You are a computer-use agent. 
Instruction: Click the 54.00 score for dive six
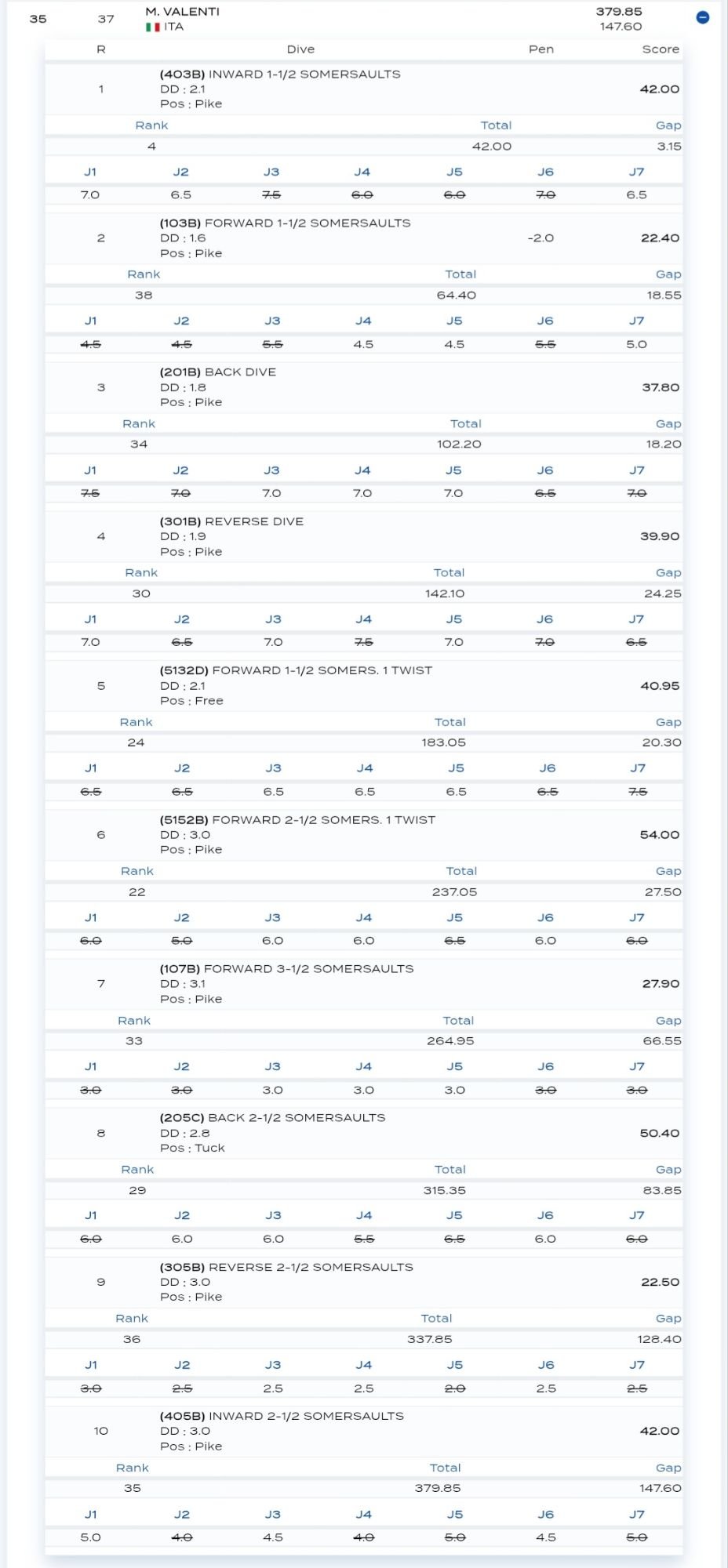[x=660, y=835]
